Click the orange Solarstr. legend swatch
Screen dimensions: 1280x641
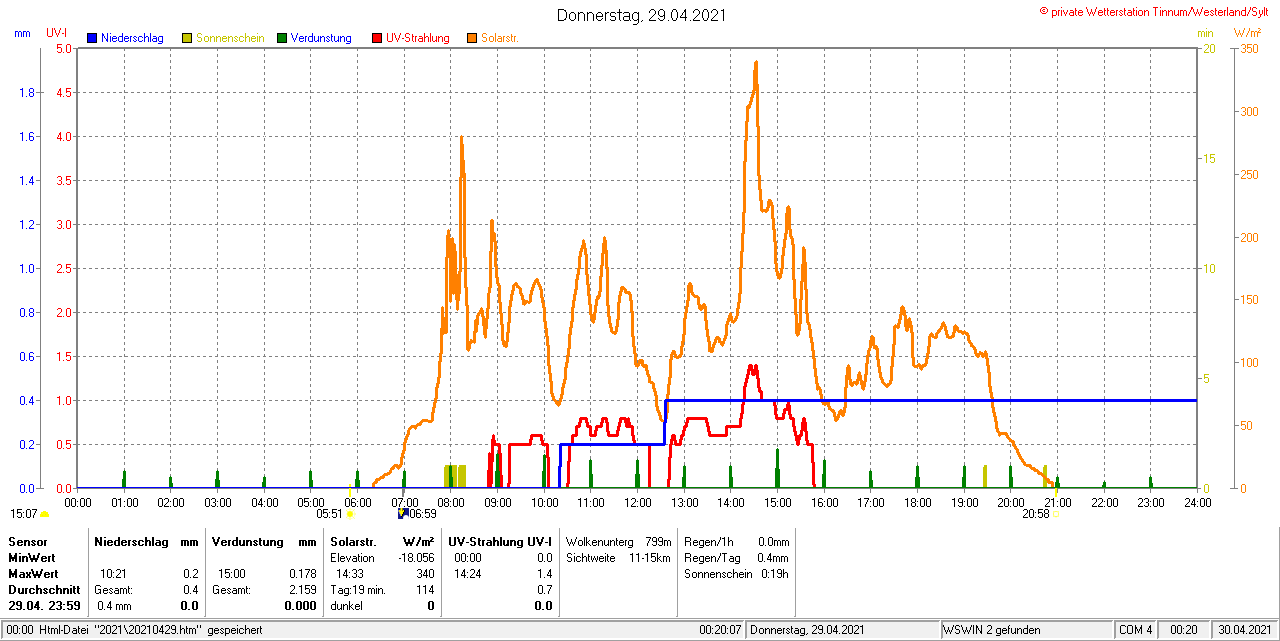[471, 38]
